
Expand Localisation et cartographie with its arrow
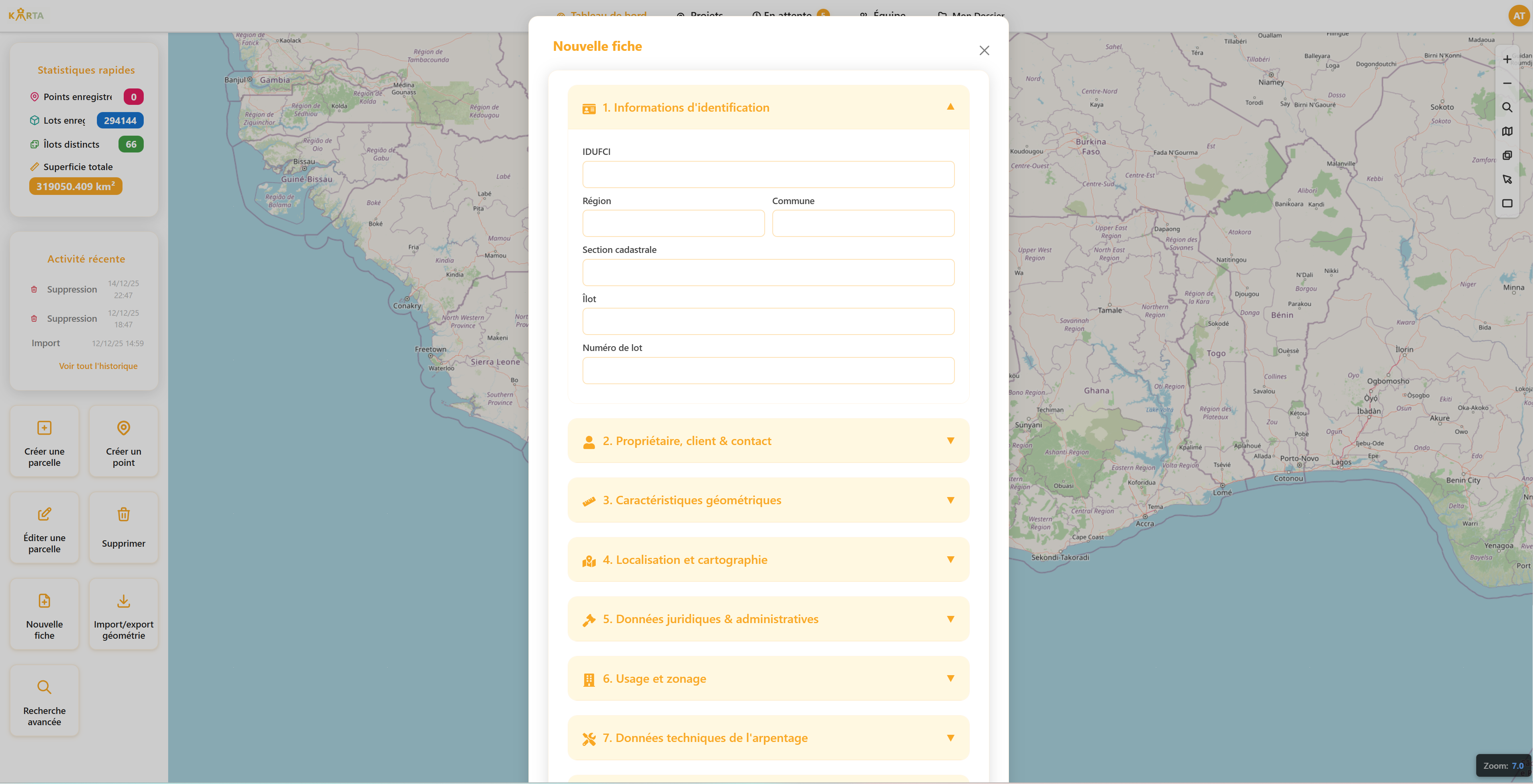pos(950,559)
